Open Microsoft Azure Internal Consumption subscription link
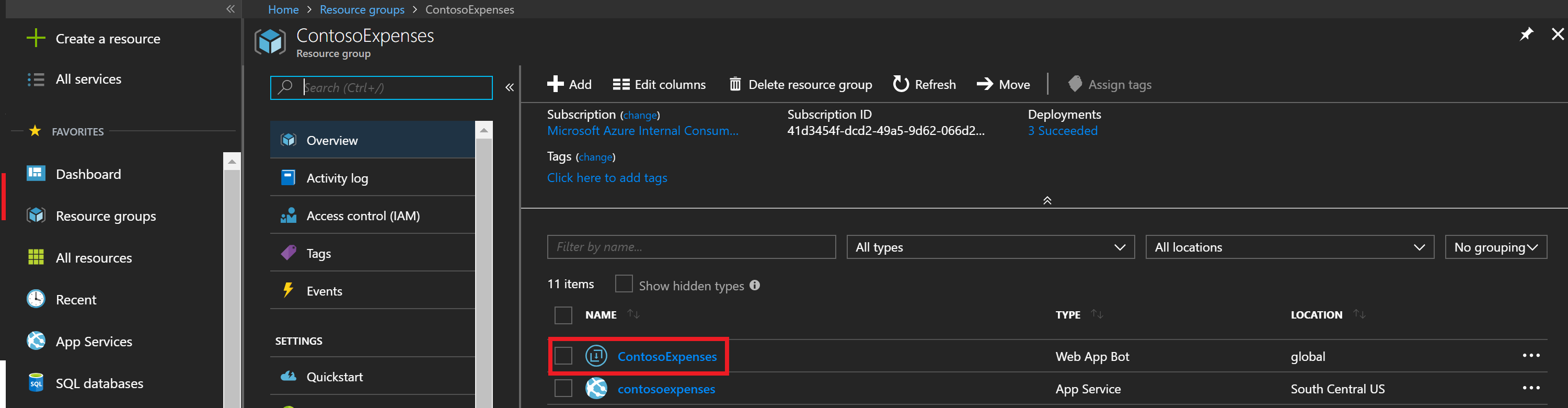 click(643, 131)
